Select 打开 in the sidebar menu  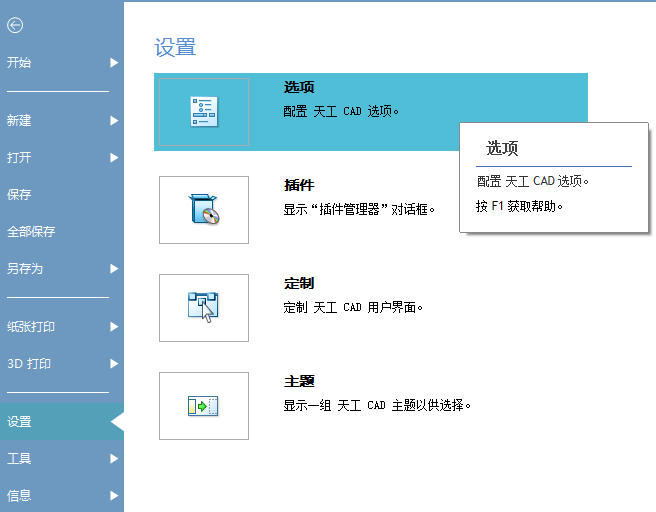pyautogui.click(x=19, y=158)
